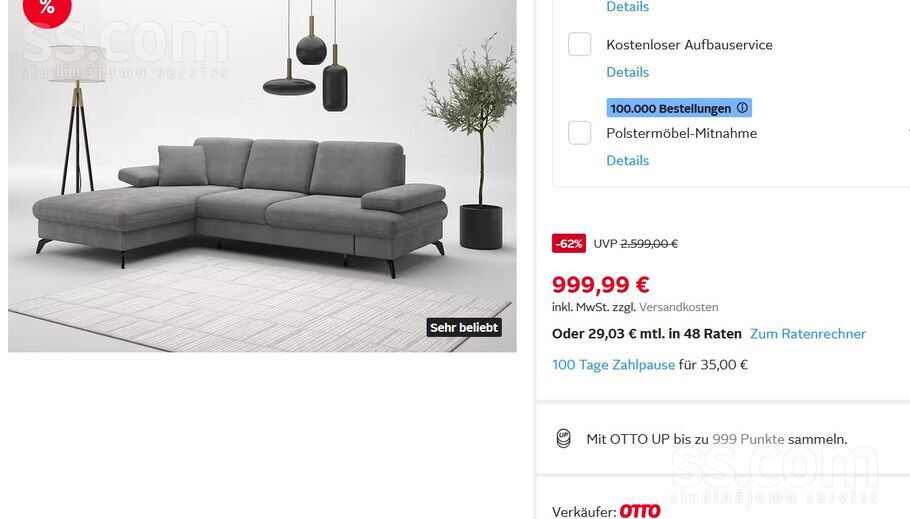Open Details under Polstermöbel-Mitnahme

tap(627, 160)
